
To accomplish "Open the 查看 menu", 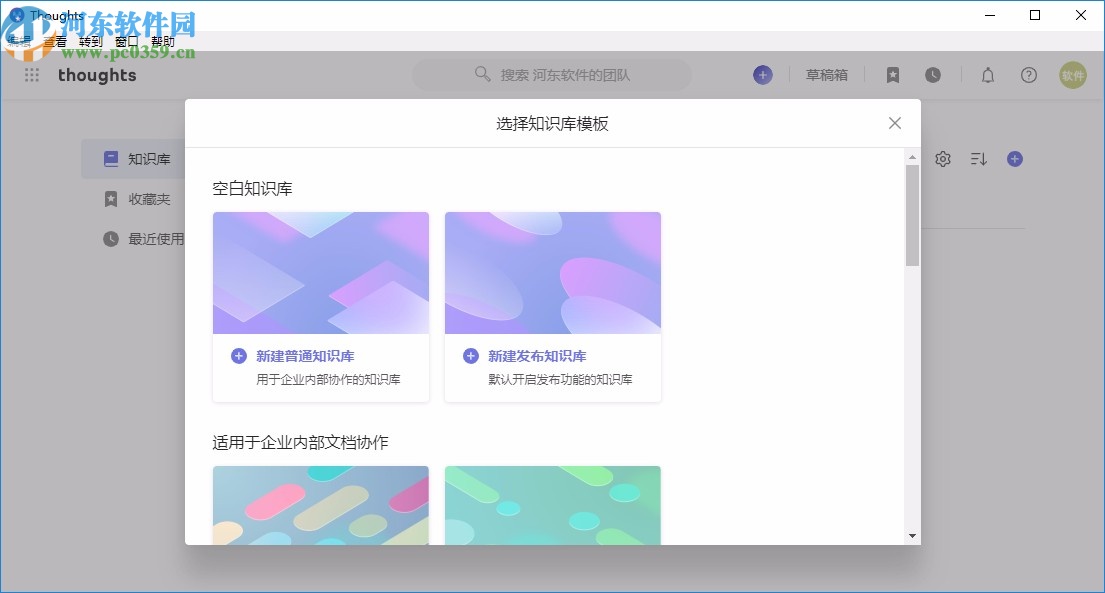I will 55,41.
